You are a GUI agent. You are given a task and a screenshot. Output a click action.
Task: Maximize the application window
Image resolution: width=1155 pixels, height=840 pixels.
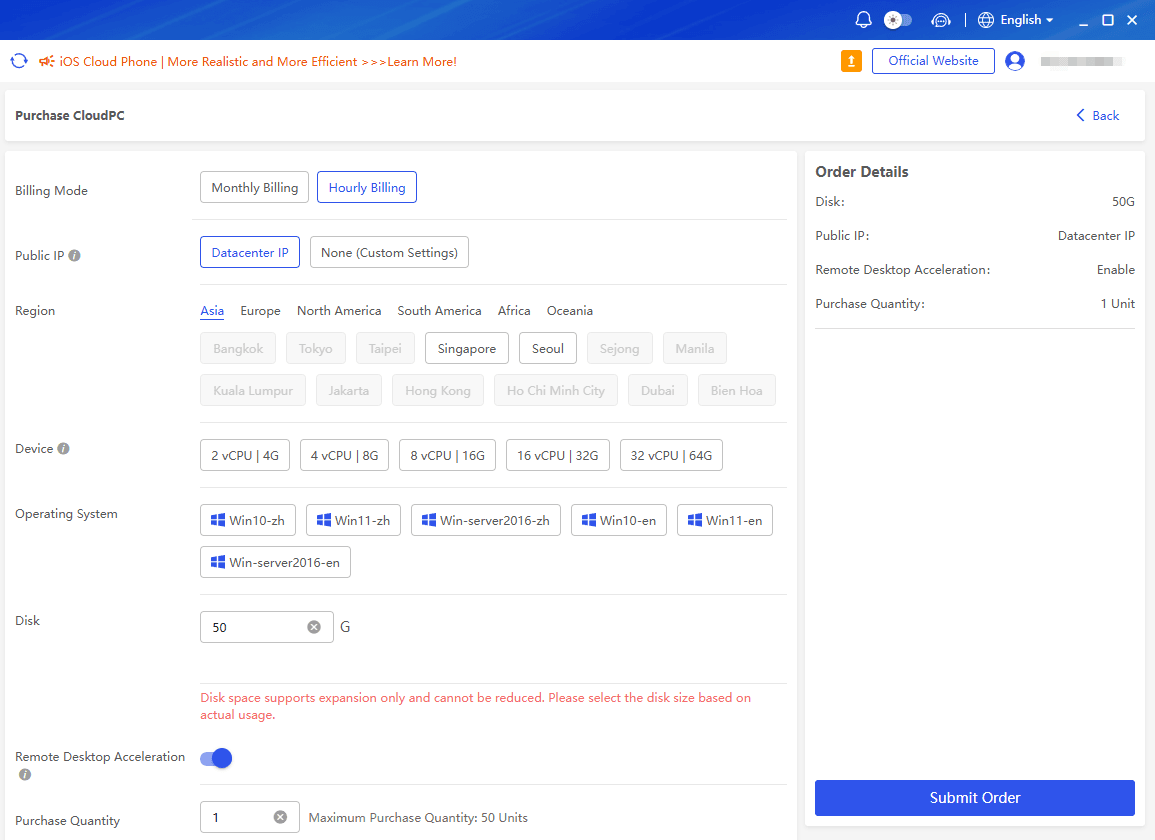click(x=1107, y=20)
